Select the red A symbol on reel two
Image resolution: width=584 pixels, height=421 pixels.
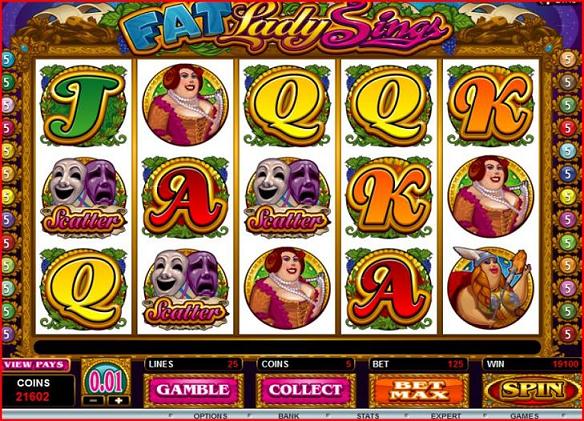point(185,197)
